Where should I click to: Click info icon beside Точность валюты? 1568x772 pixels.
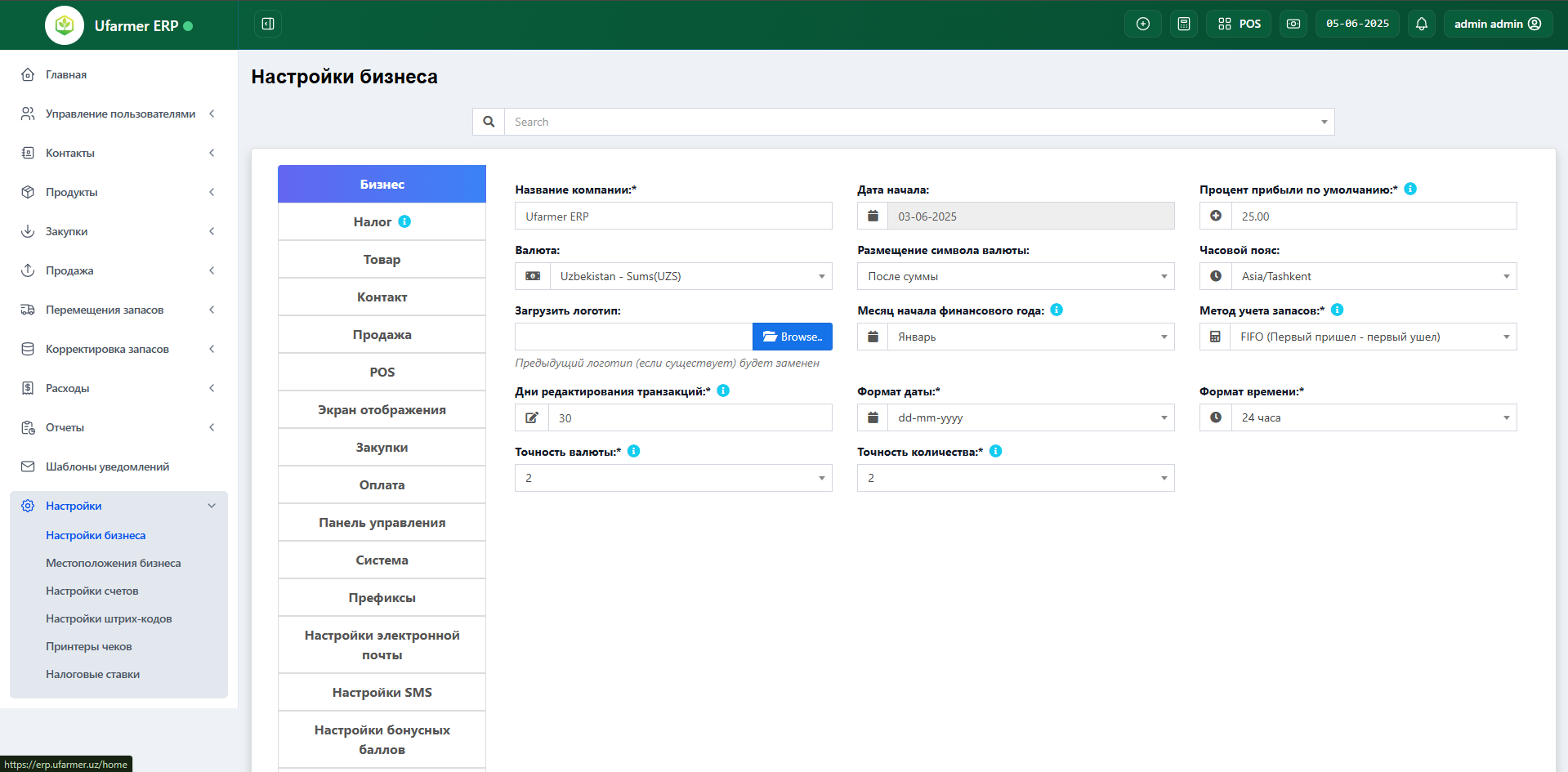click(x=633, y=451)
